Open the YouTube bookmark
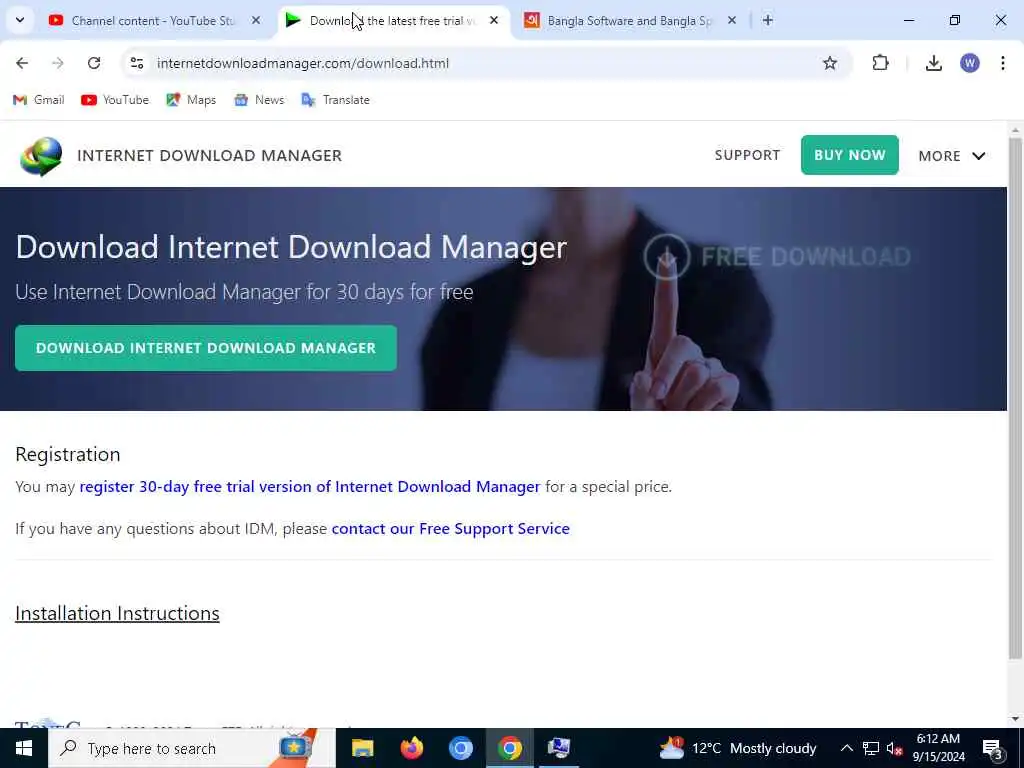 click(115, 100)
